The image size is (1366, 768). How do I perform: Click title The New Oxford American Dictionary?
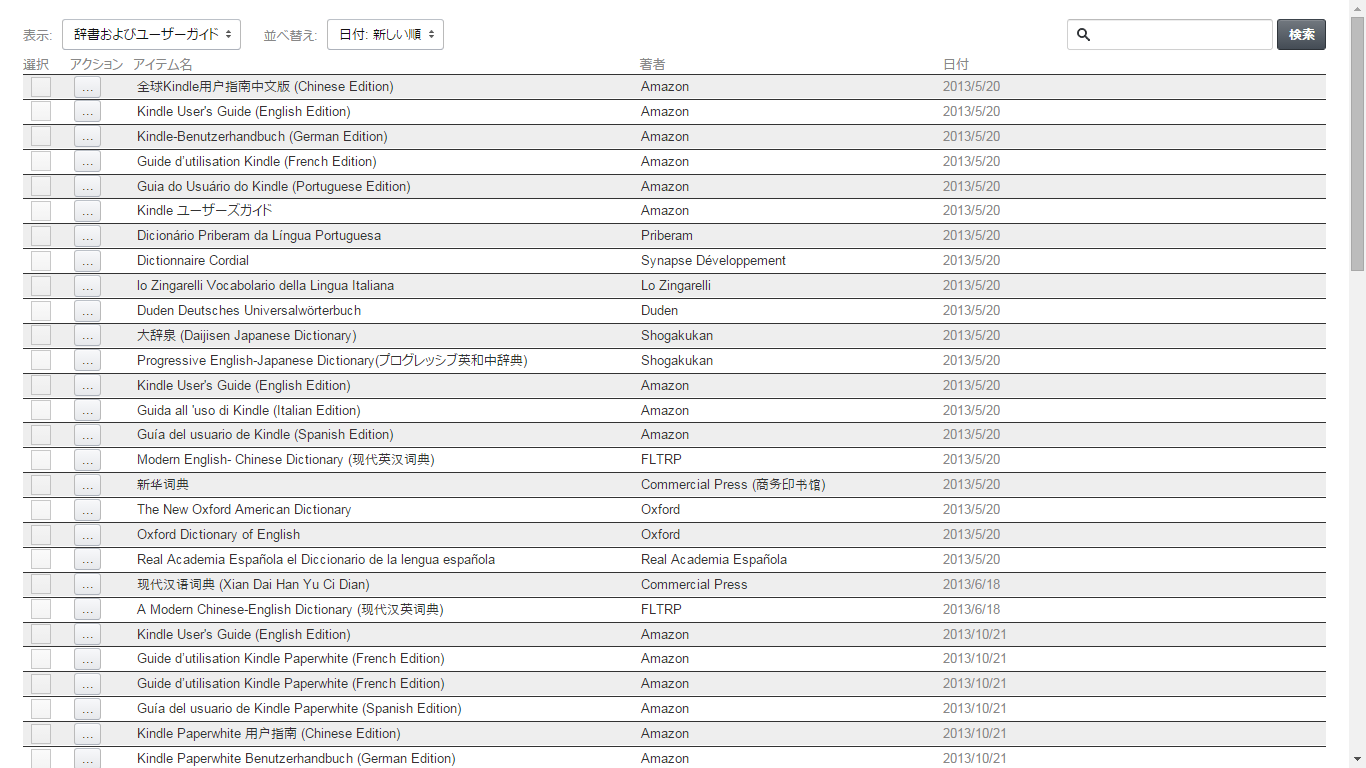point(244,510)
